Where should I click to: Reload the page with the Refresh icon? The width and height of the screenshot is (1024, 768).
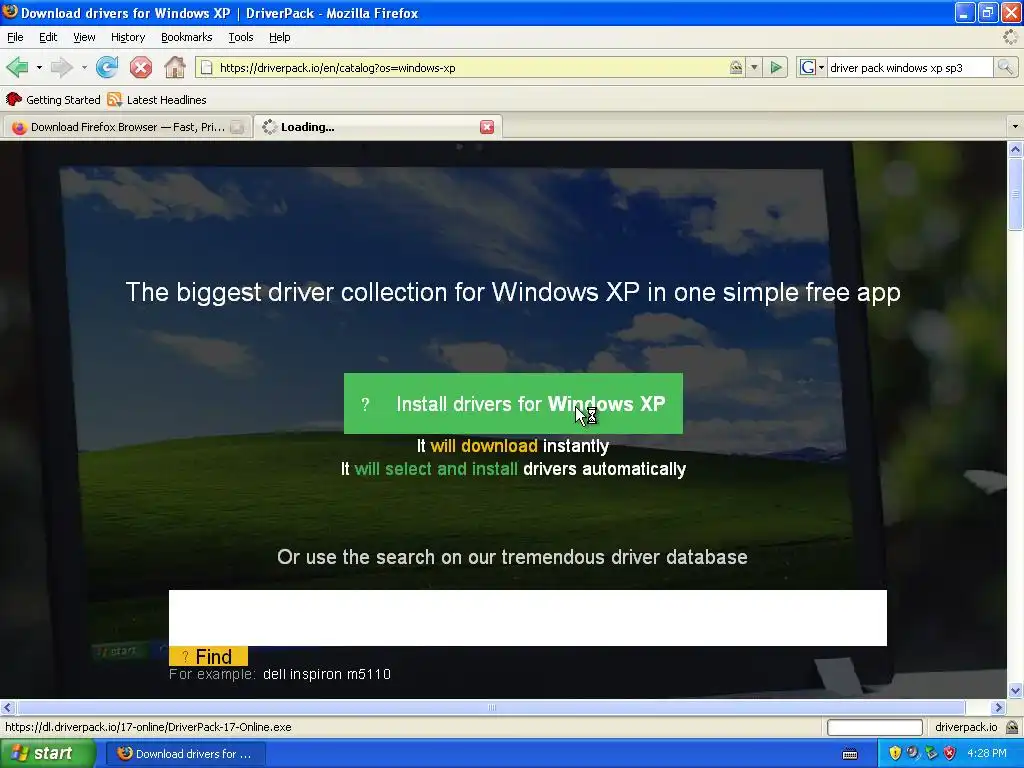pyautogui.click(x=107, y=67)
